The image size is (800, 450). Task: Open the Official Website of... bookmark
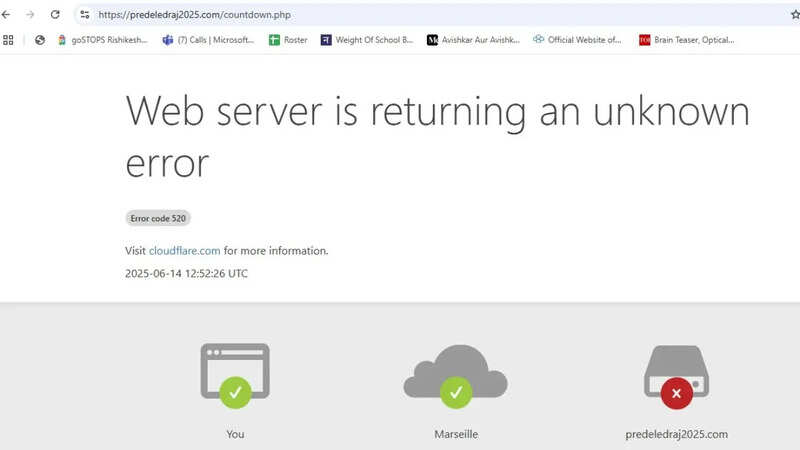pyautogui.click(x=577, y=40)
